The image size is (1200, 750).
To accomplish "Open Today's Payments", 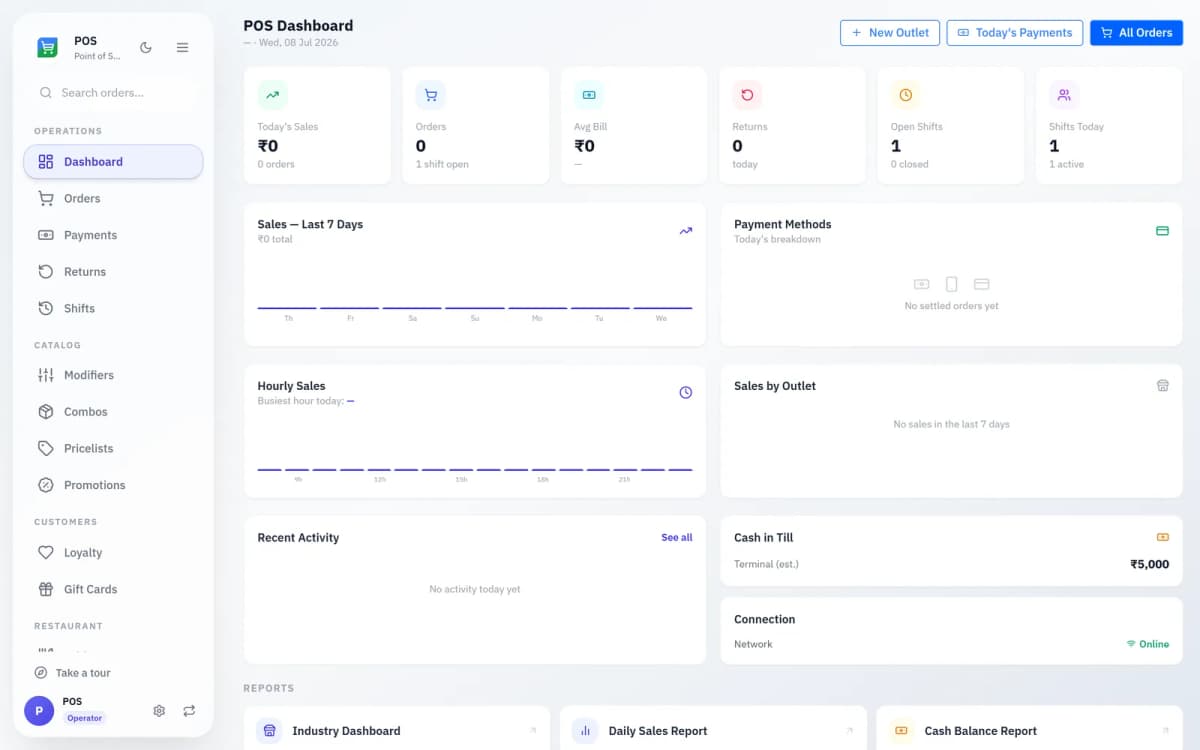I will [x=1015, y=33].
